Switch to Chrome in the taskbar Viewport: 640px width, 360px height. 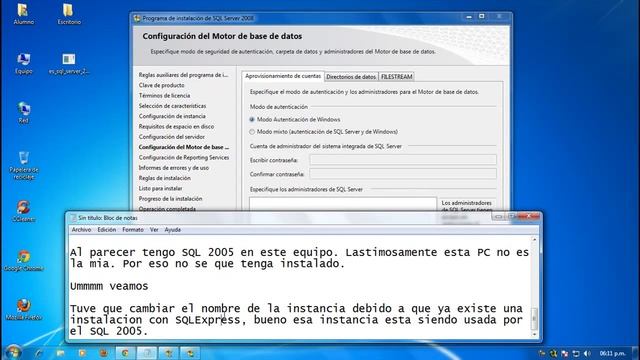coord(125,353)
